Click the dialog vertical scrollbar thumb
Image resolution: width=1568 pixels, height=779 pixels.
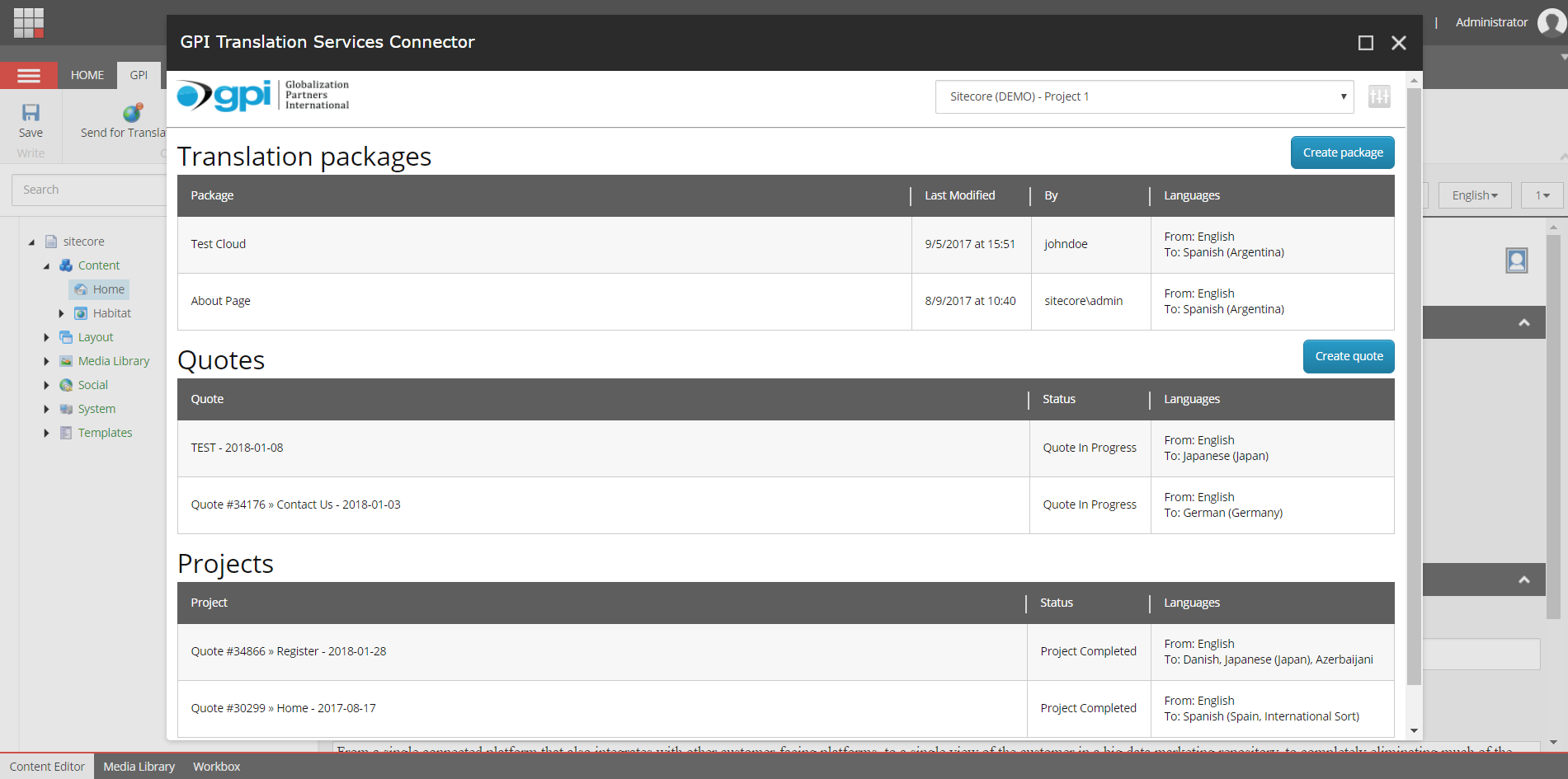1414,387
